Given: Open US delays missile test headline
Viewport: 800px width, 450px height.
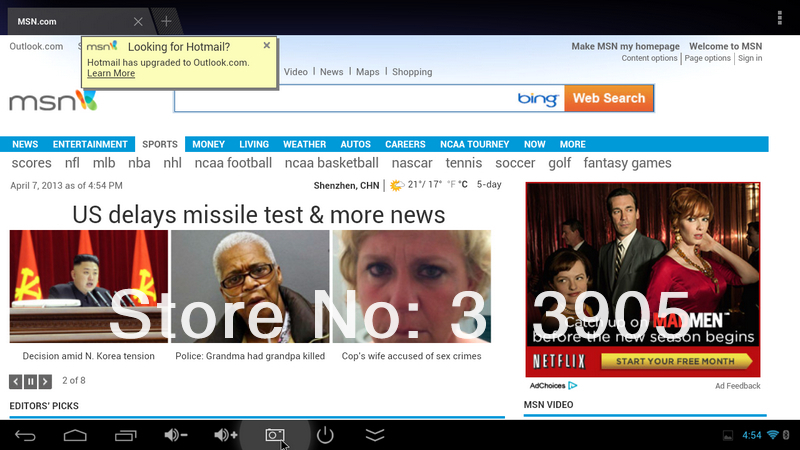Looking at the screenshot, I should click(259, 215).
